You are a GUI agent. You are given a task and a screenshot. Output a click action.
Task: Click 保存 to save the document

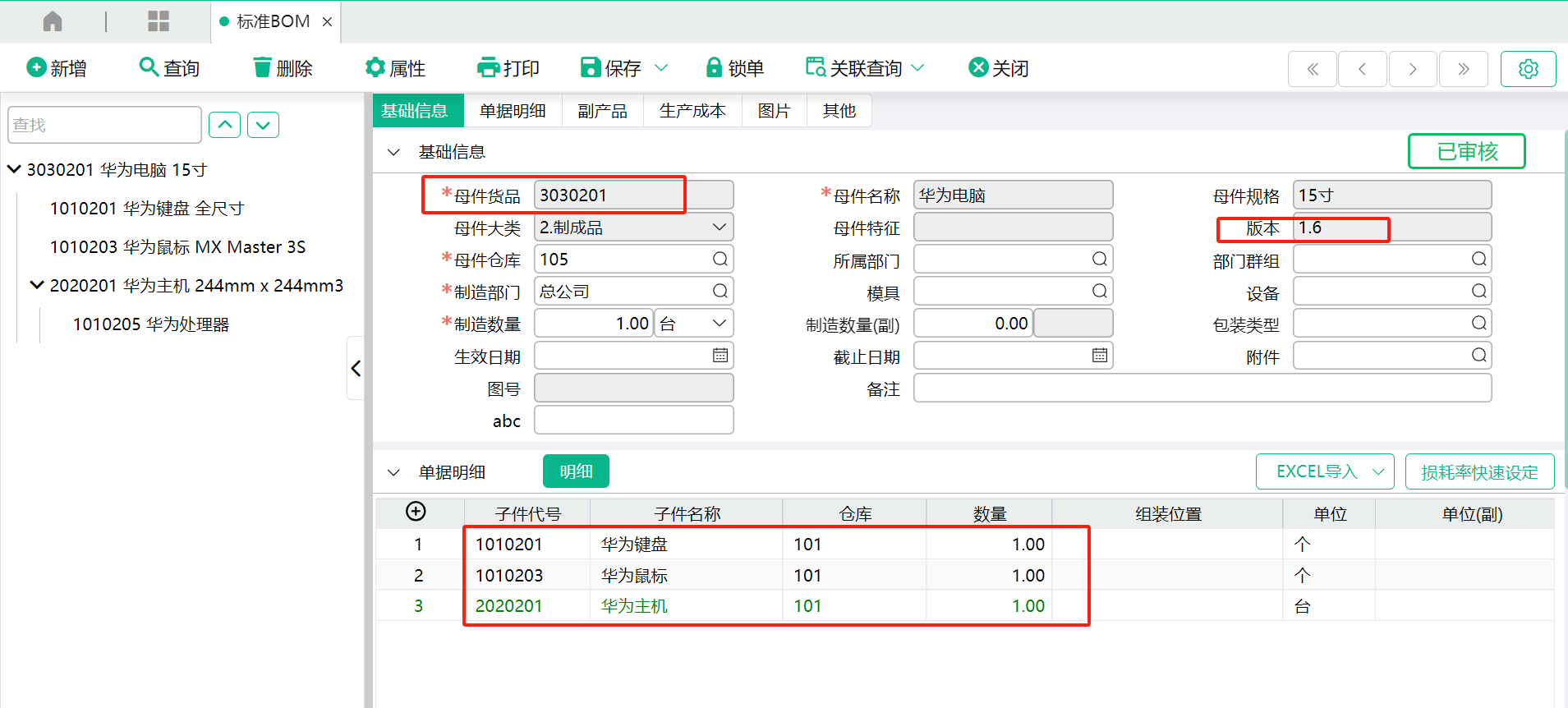click(x=610, y=68)
